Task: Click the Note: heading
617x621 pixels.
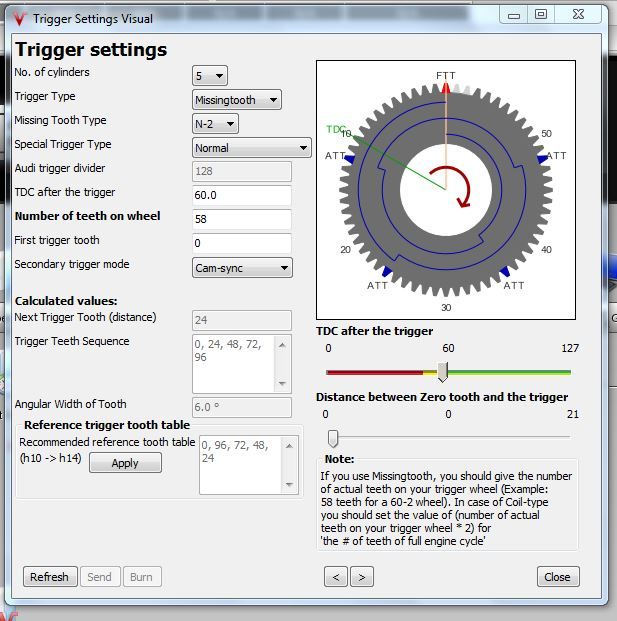Action: tap(339, 459)
